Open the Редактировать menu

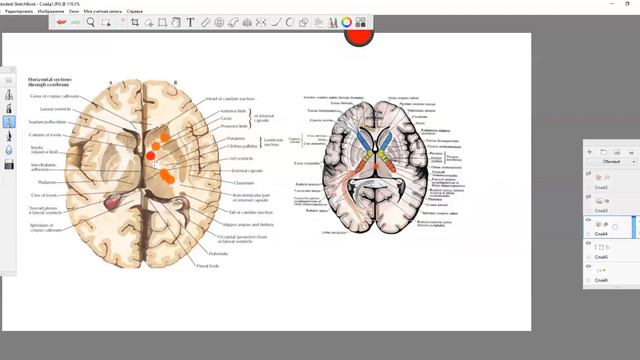tap(19, 11)
